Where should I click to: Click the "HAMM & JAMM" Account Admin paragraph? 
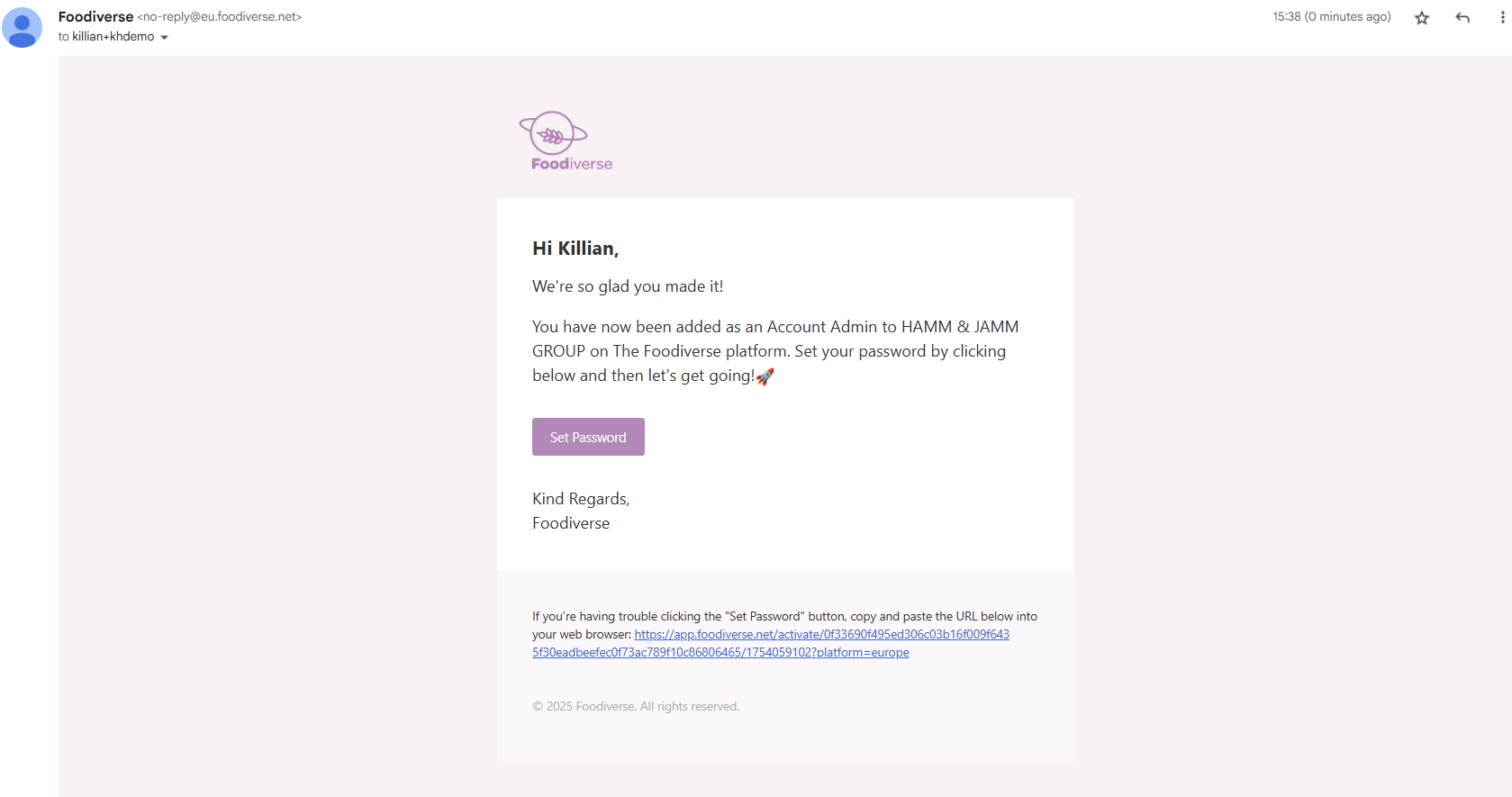tap(774, 351)
